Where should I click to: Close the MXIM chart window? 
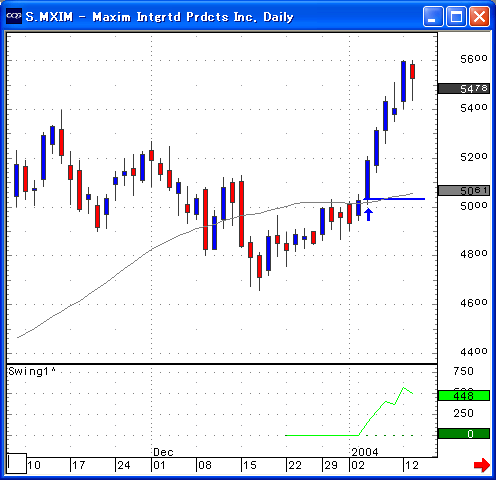click(x=479, y=16)
